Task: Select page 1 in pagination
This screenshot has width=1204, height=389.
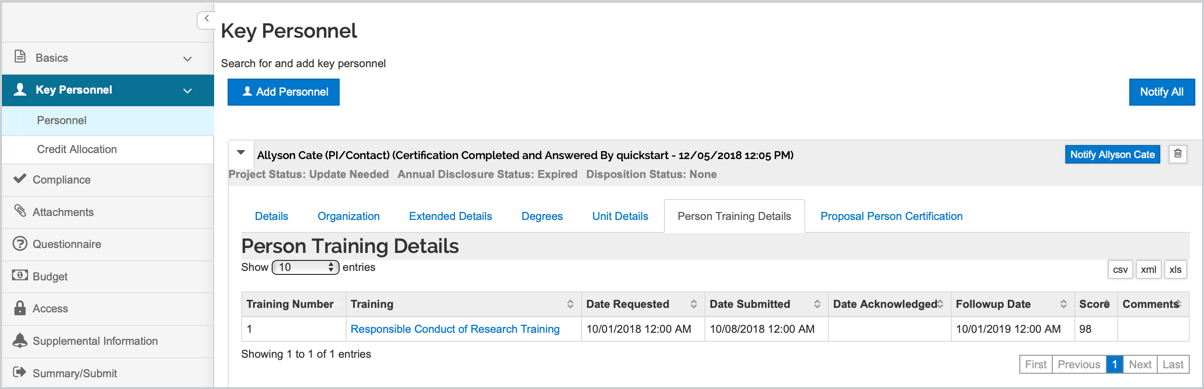Action: [x=1114, y=365]
